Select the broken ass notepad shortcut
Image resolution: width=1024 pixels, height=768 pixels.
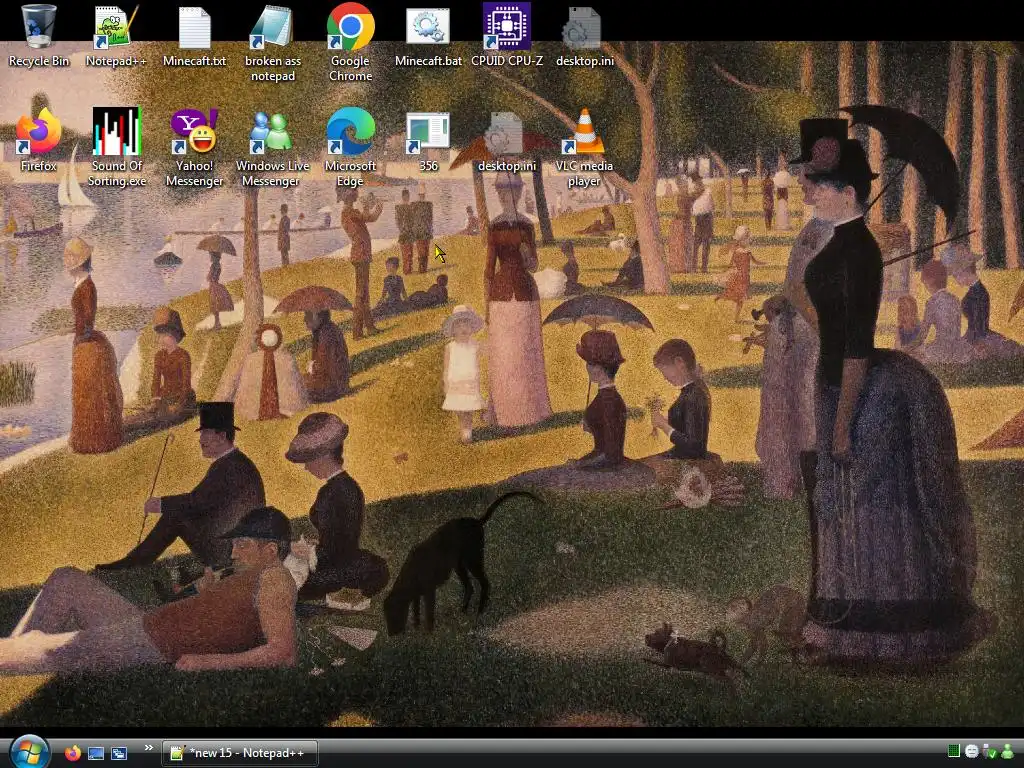[273, 43]
